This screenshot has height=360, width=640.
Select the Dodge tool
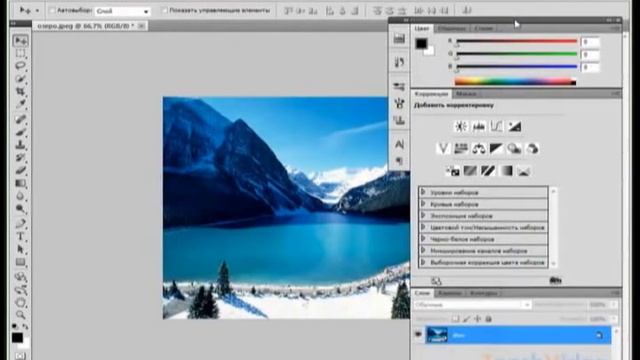(x=20, y=209)
